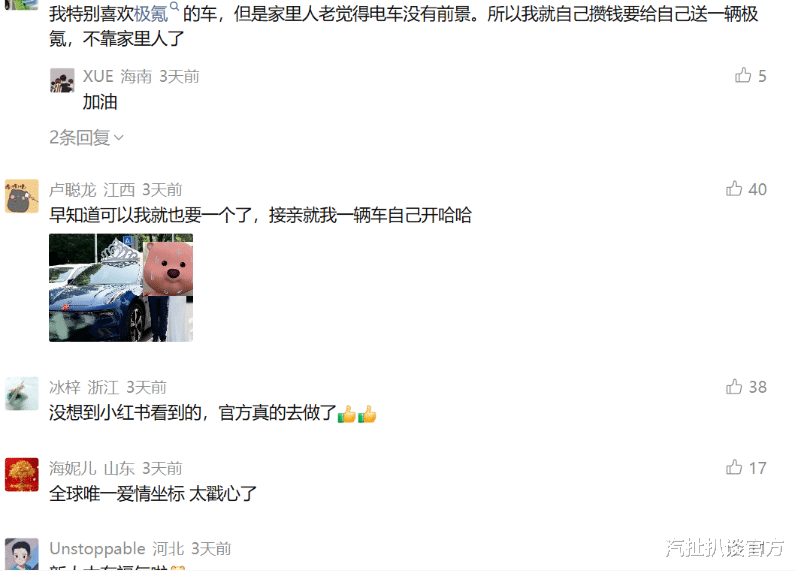Click username Unstoppable
Viewport: 795px width, 571px height.
coord(97,549)
